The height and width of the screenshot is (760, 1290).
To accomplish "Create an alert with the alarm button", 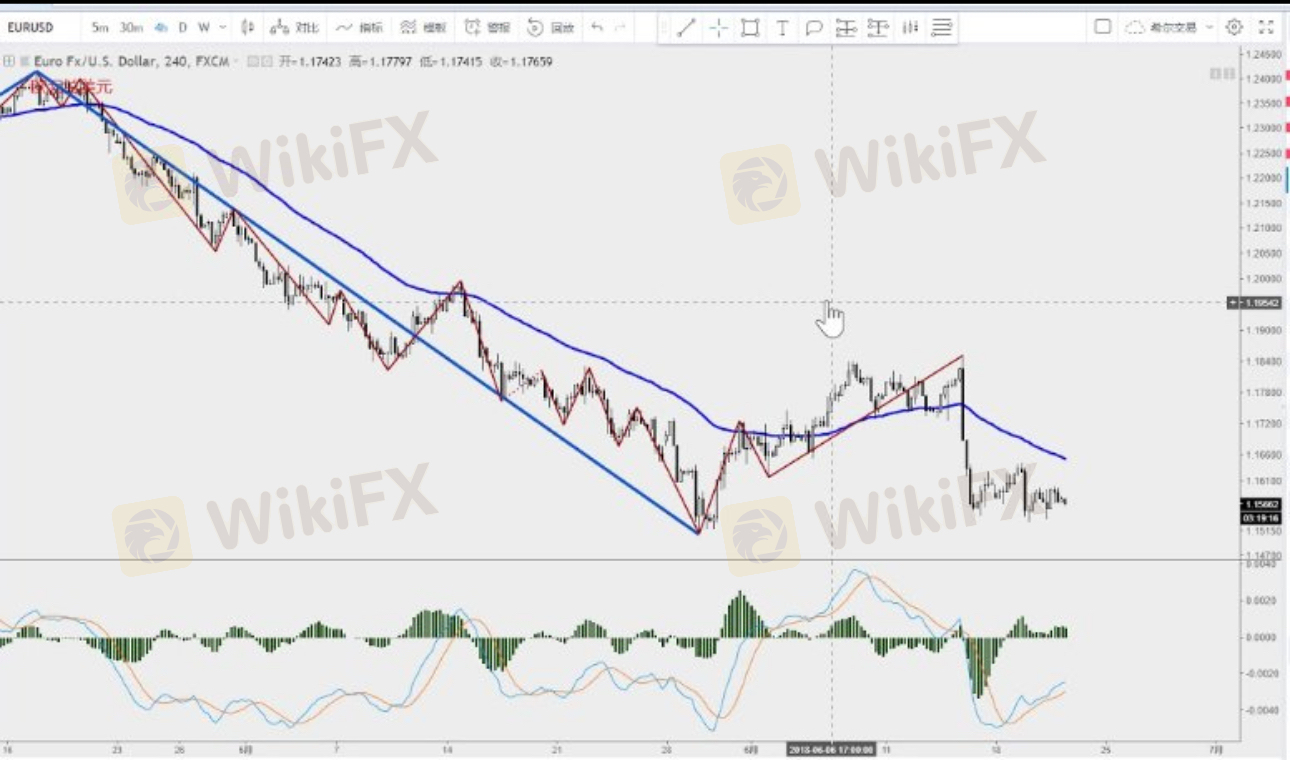I will [487, 27].
